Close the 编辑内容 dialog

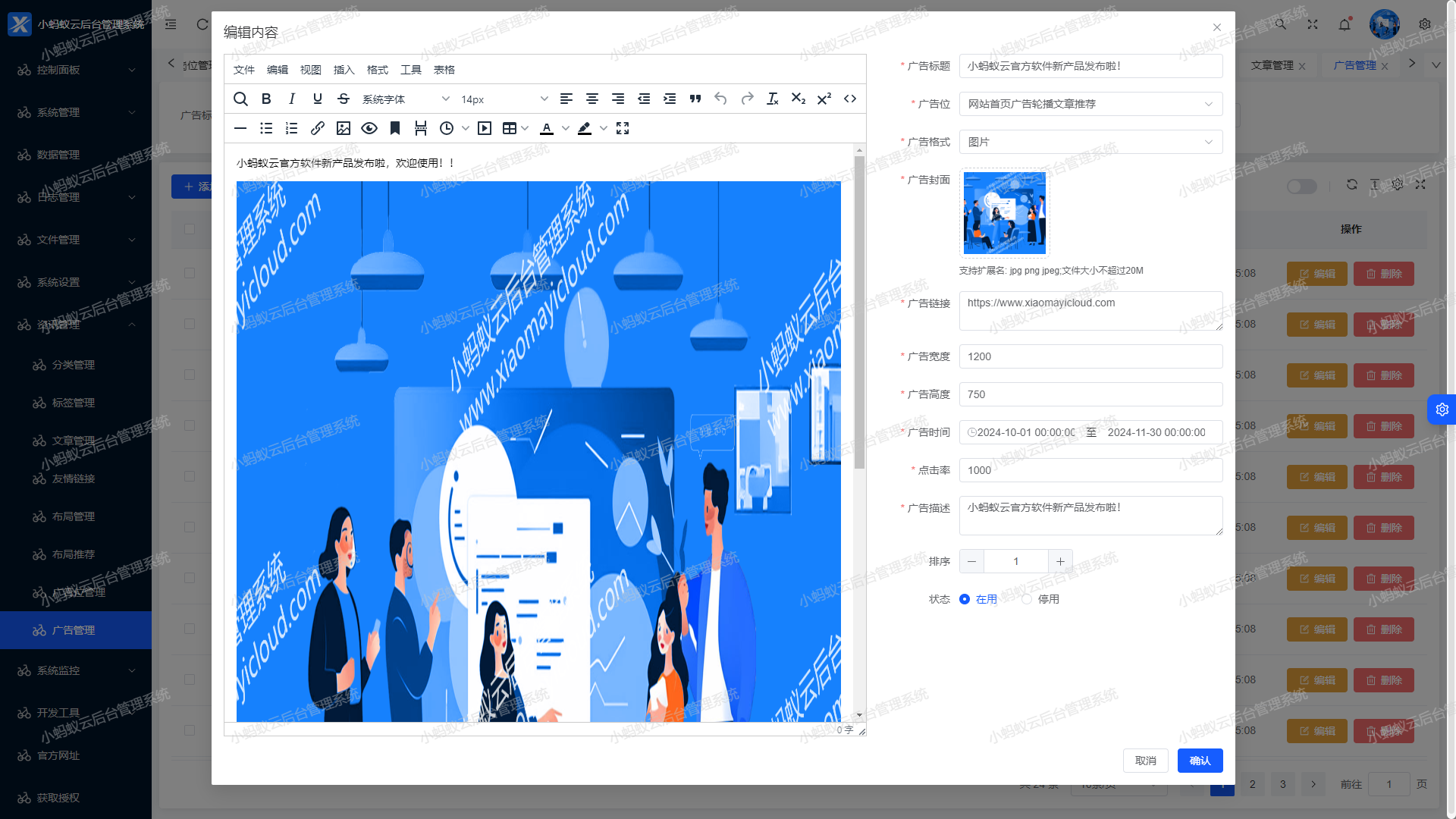[1217, 27]
